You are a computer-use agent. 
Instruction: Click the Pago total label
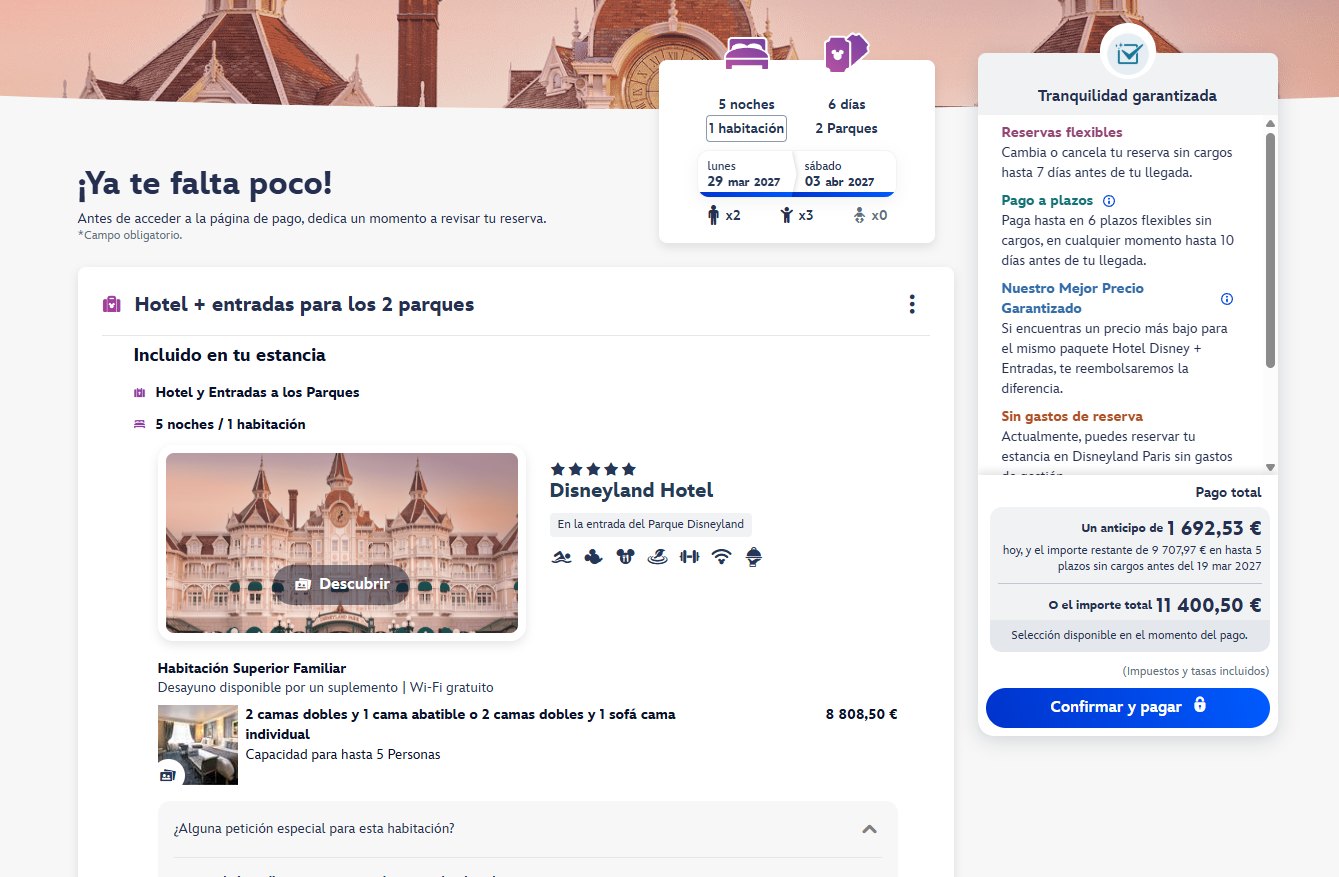point(1229,492)
